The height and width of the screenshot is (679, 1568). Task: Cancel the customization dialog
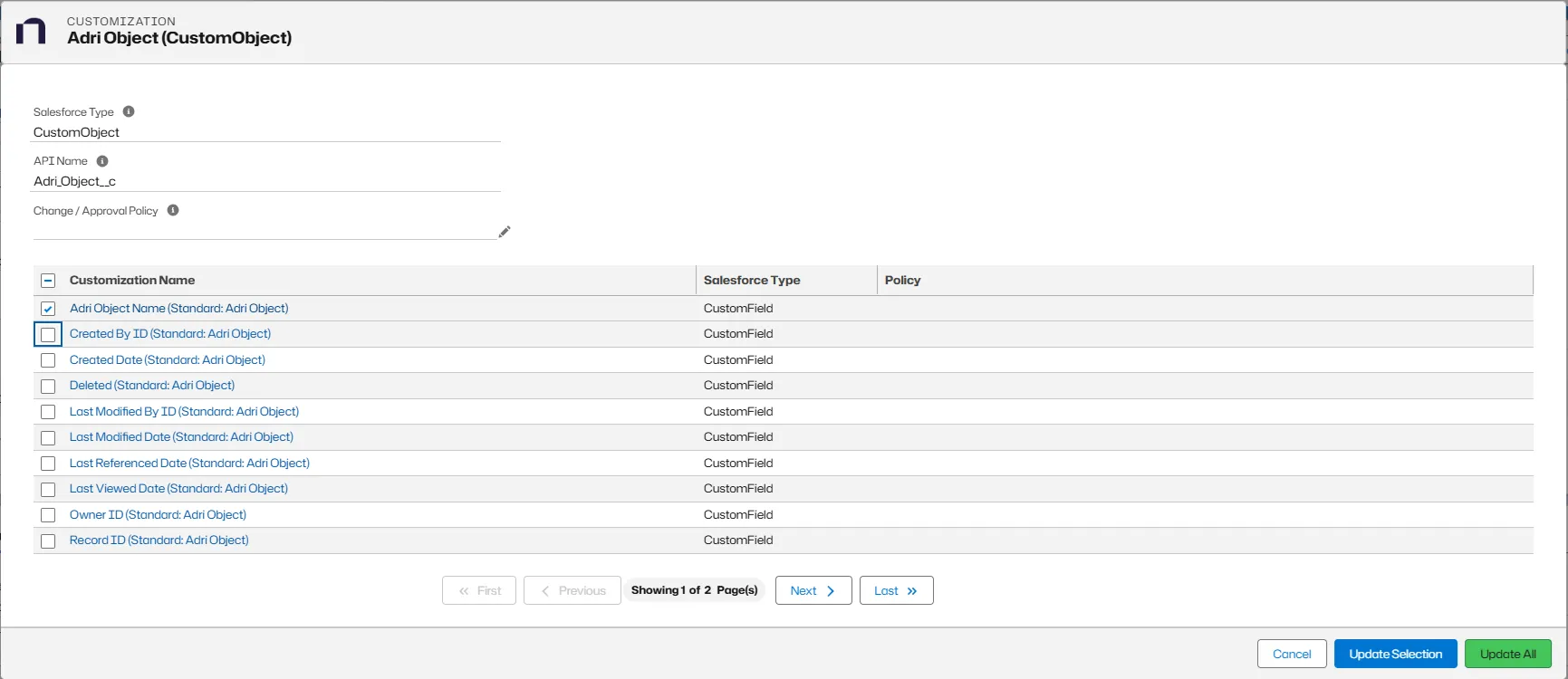point(1292,654)
